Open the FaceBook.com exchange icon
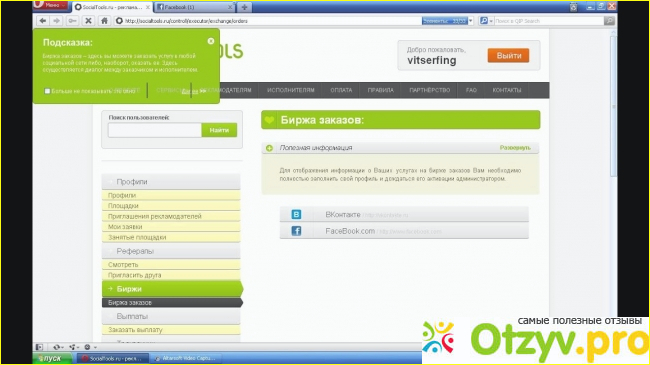Image resolution: width=650 pixels, height=365 pixels. tap(296, 231)
